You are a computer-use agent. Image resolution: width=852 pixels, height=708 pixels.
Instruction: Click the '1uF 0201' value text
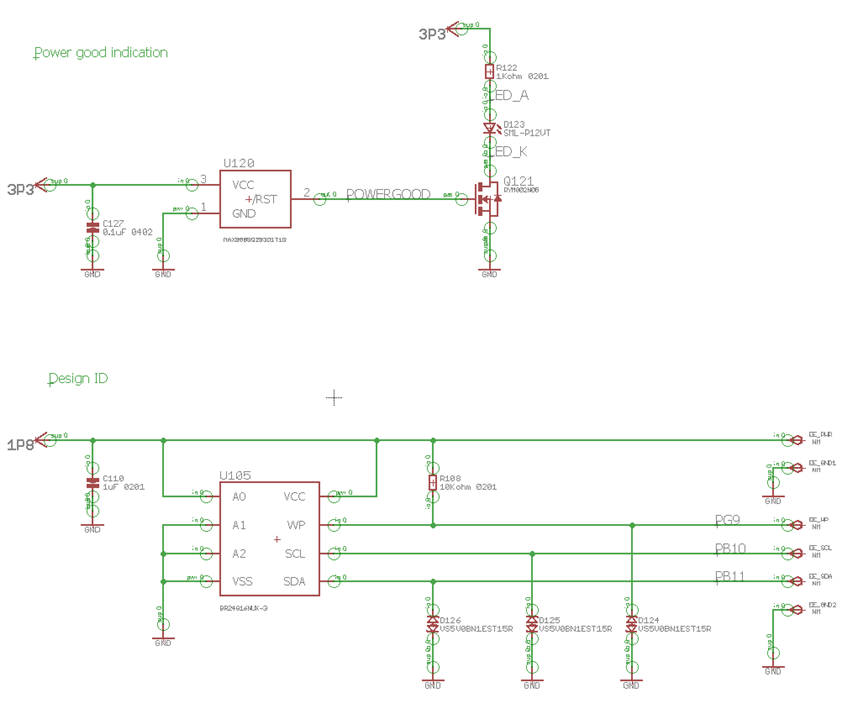tap(124, 487)
